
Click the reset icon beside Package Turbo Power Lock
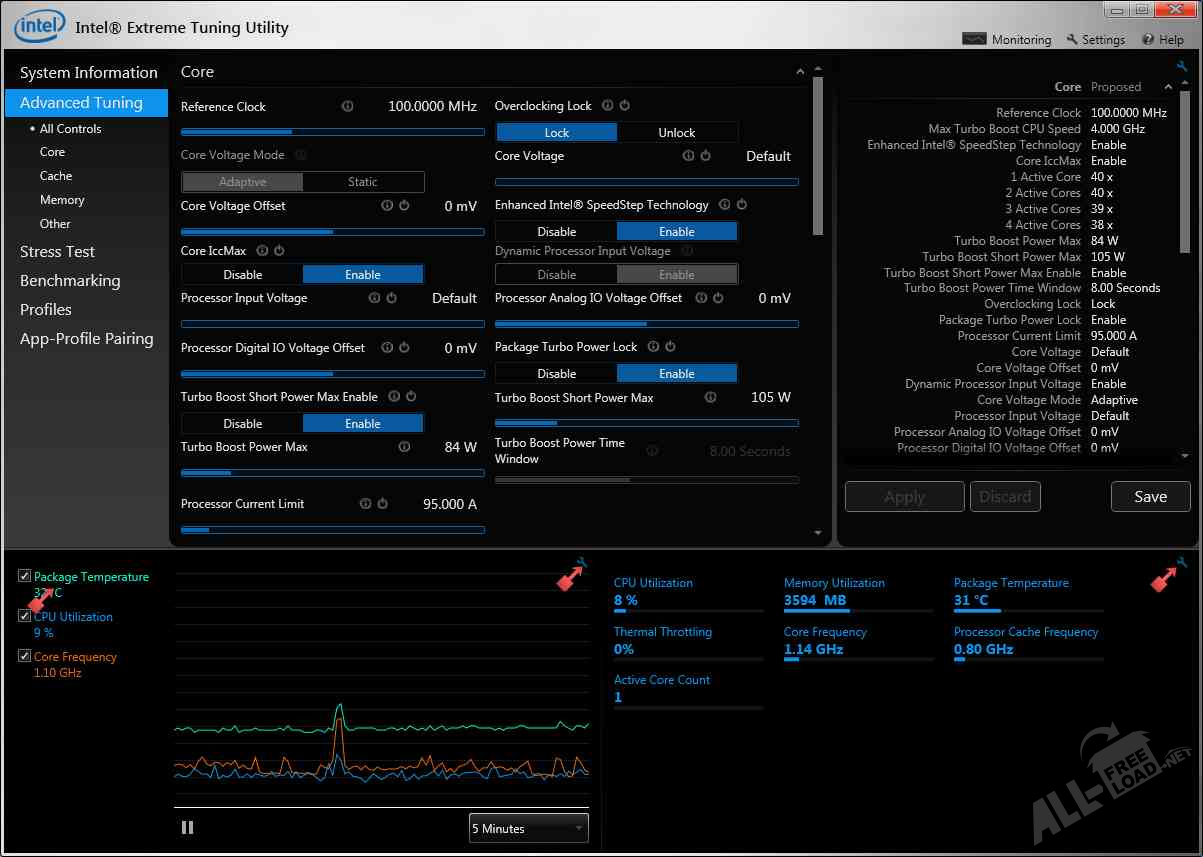pos(670,347)
